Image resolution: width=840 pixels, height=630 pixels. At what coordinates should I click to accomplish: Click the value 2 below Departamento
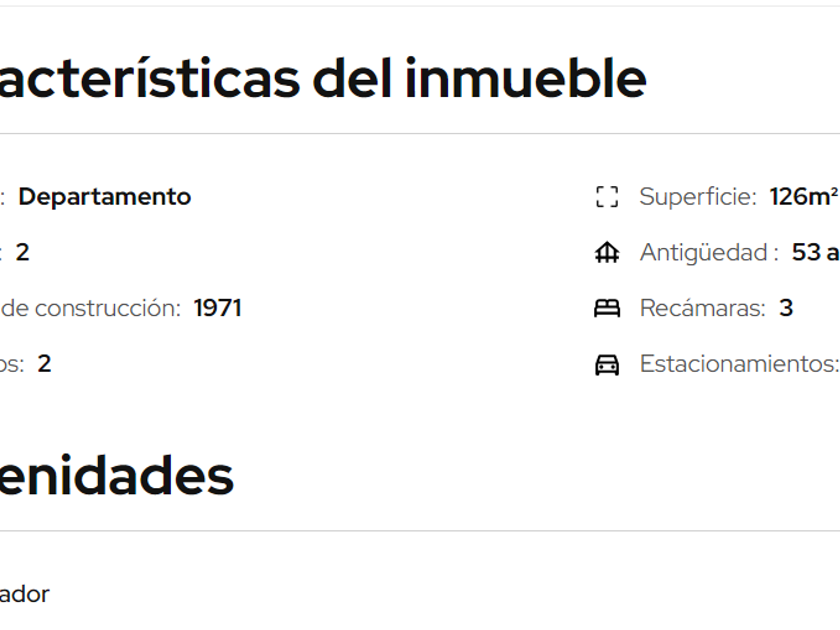(23, 253)
